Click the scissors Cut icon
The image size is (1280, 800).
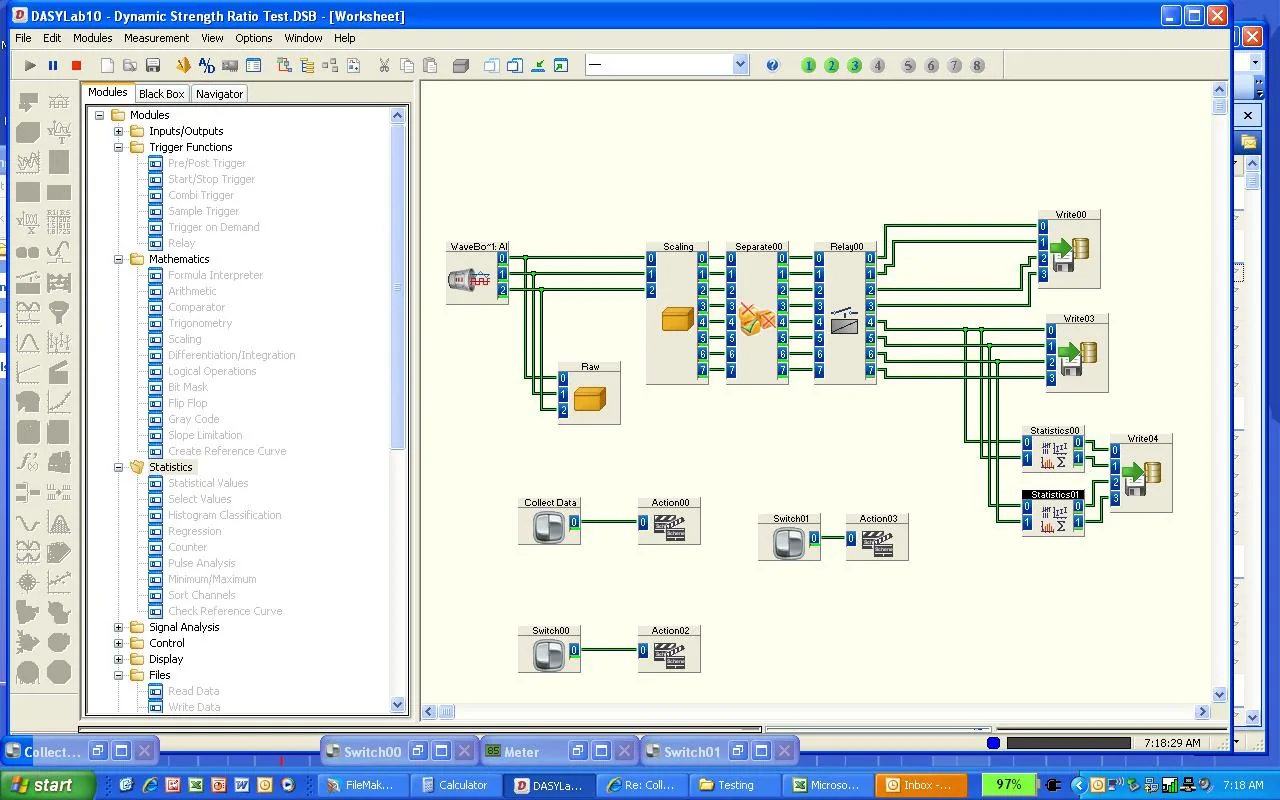tap(384, 66)
